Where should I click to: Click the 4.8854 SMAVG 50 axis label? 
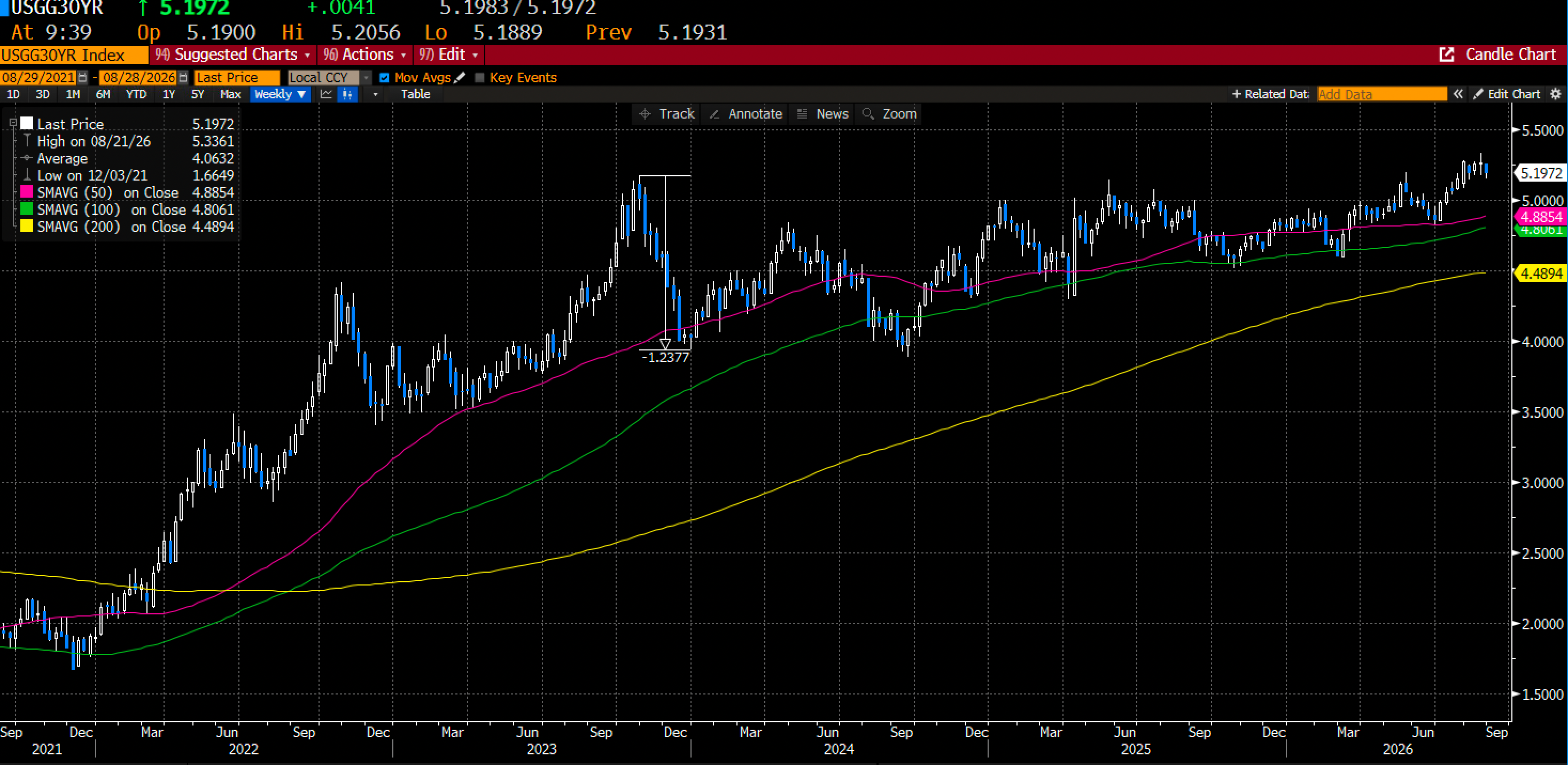[1541, 217]
